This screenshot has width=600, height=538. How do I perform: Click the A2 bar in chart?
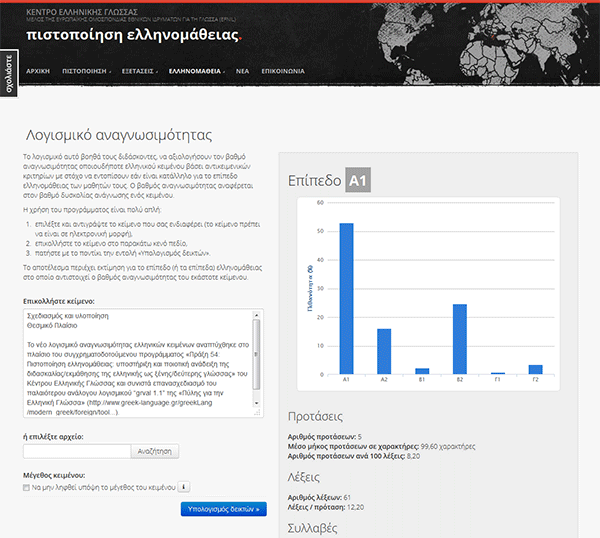384,351
